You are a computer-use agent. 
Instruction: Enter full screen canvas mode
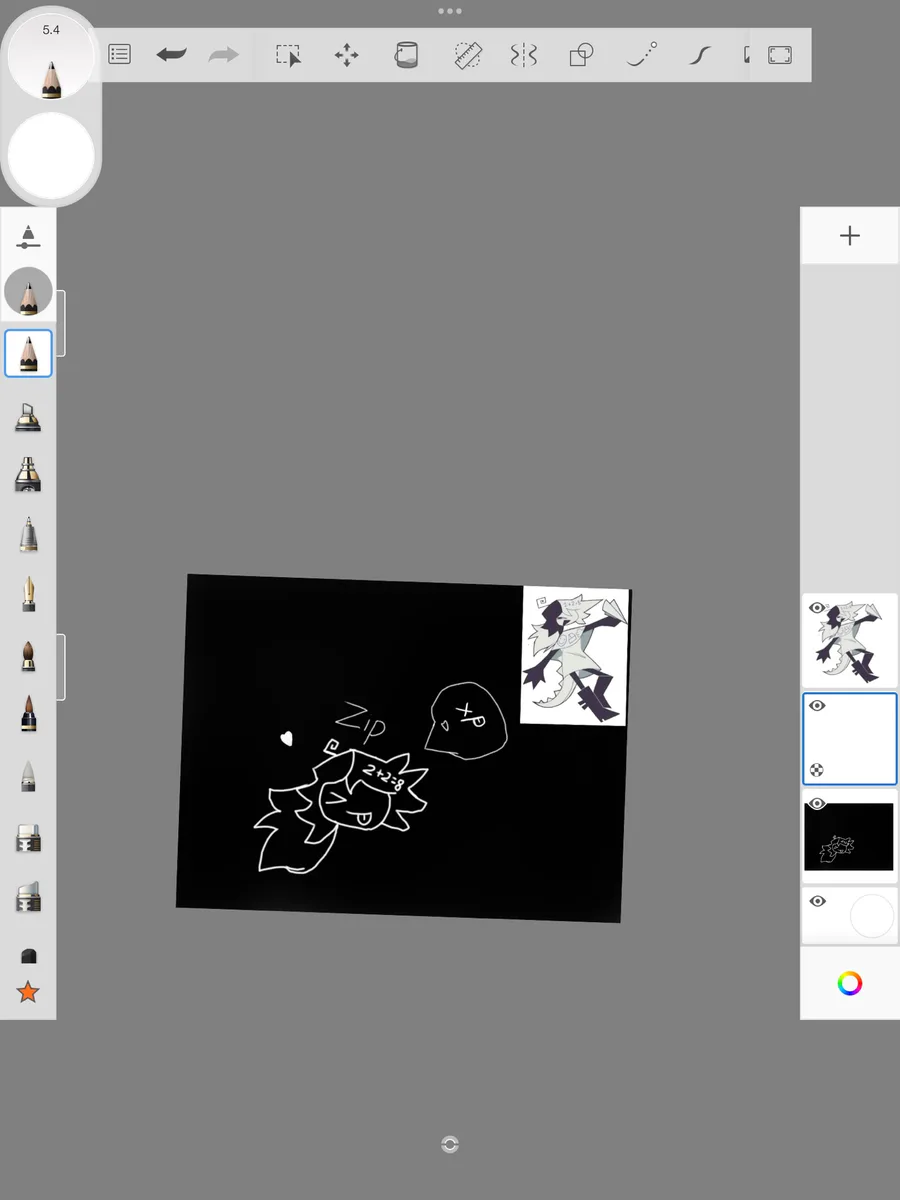click(780, 55)
